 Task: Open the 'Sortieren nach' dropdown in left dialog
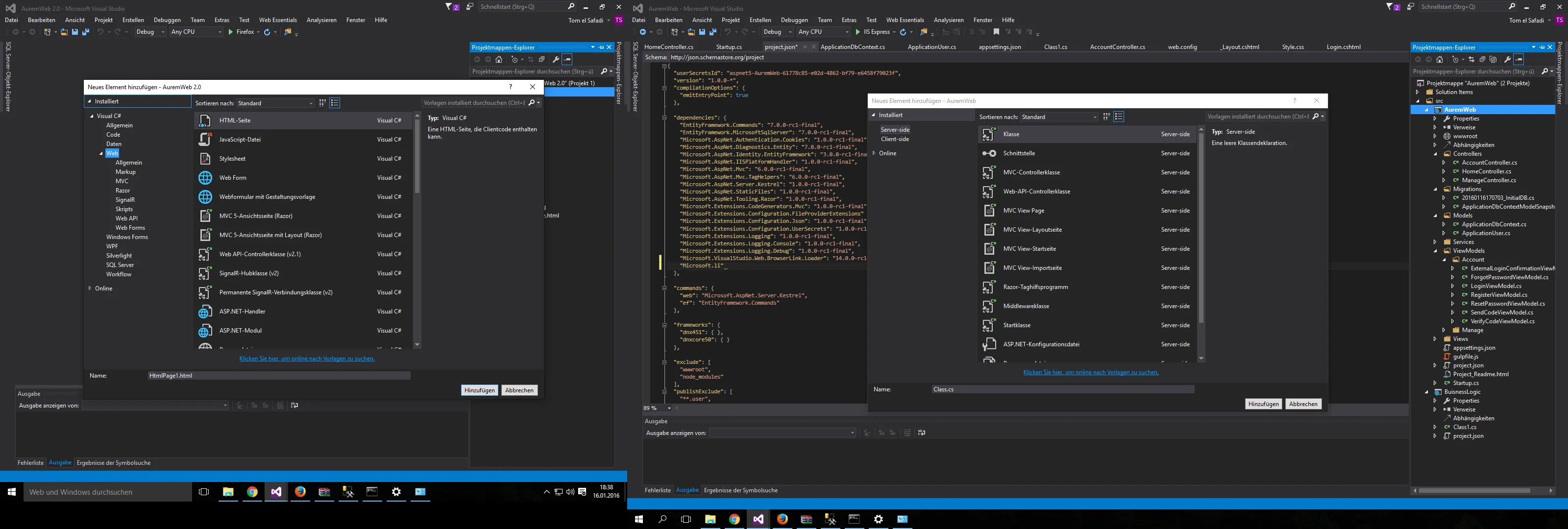[275, 103]
